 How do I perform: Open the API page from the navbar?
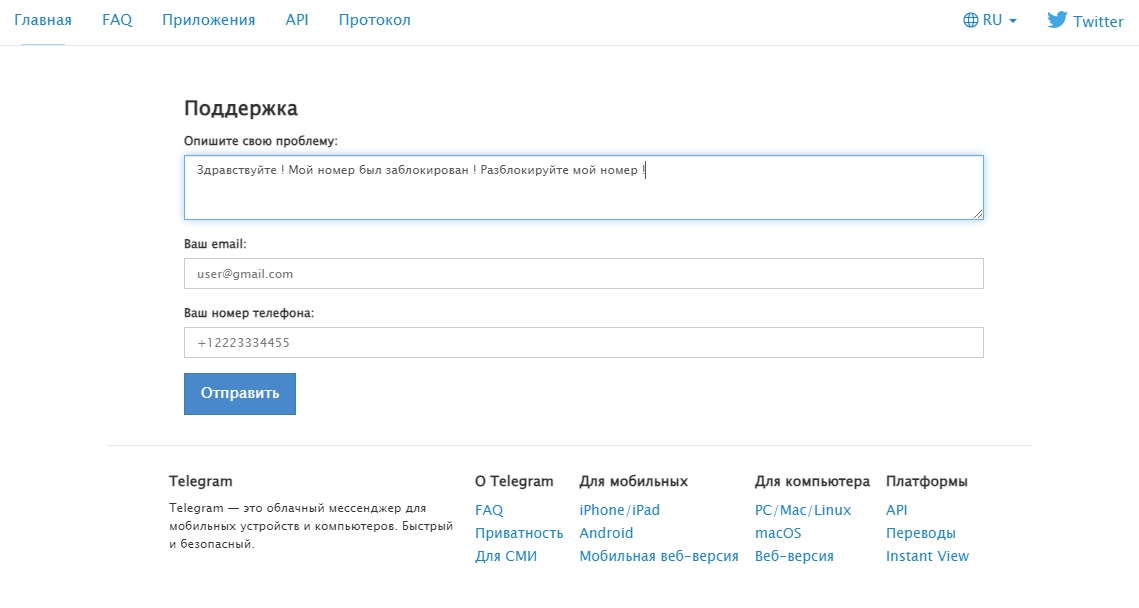[296, 19]
